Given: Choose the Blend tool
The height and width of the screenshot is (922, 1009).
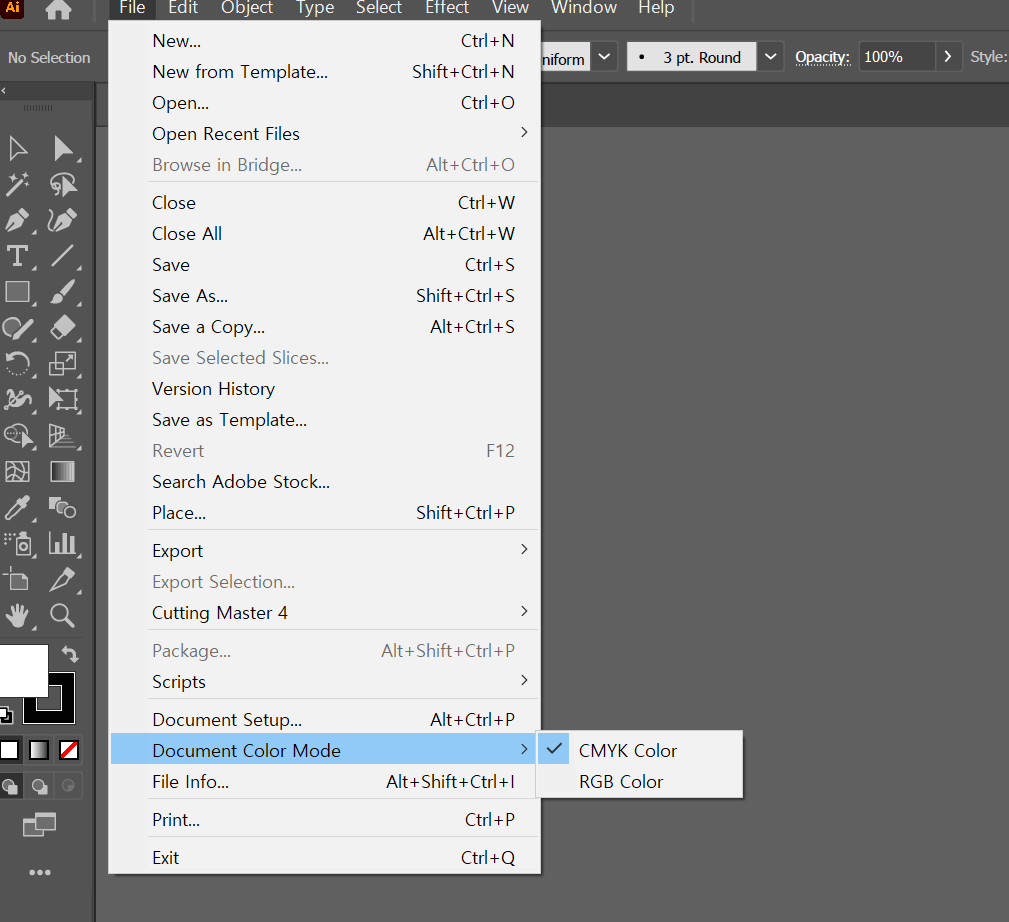Looking at the screenshot, I should [63, 508].
